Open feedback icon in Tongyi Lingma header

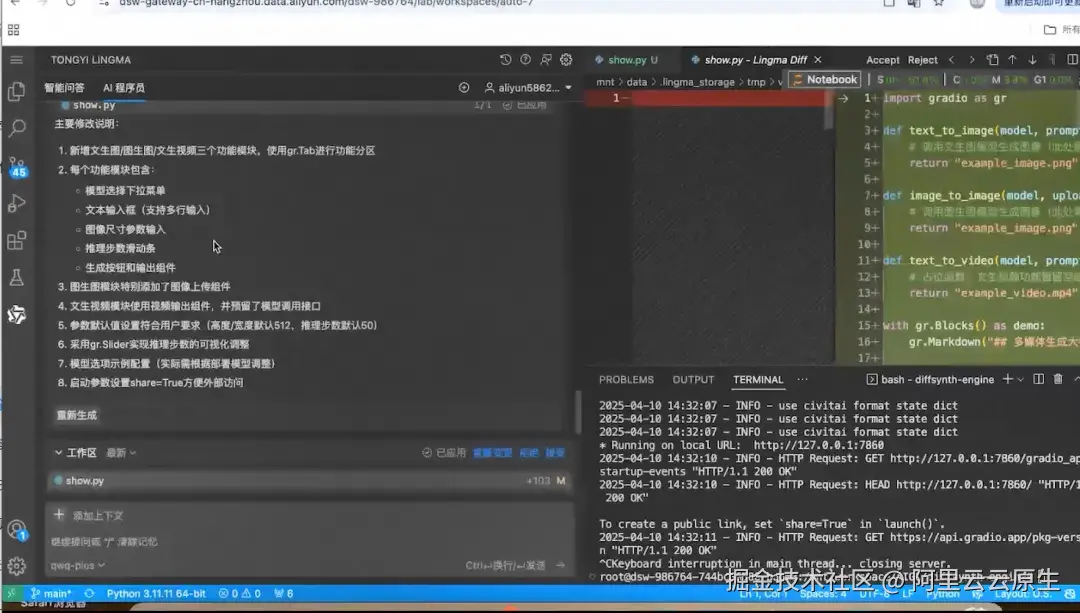click(x=546, y=60)
